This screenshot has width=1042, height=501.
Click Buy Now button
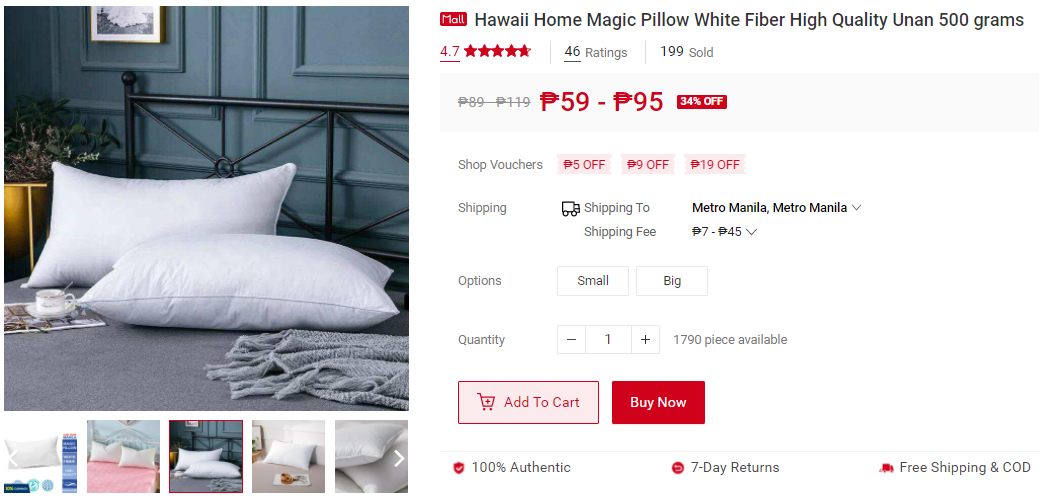pyautogui.click(x=658, y=402)
